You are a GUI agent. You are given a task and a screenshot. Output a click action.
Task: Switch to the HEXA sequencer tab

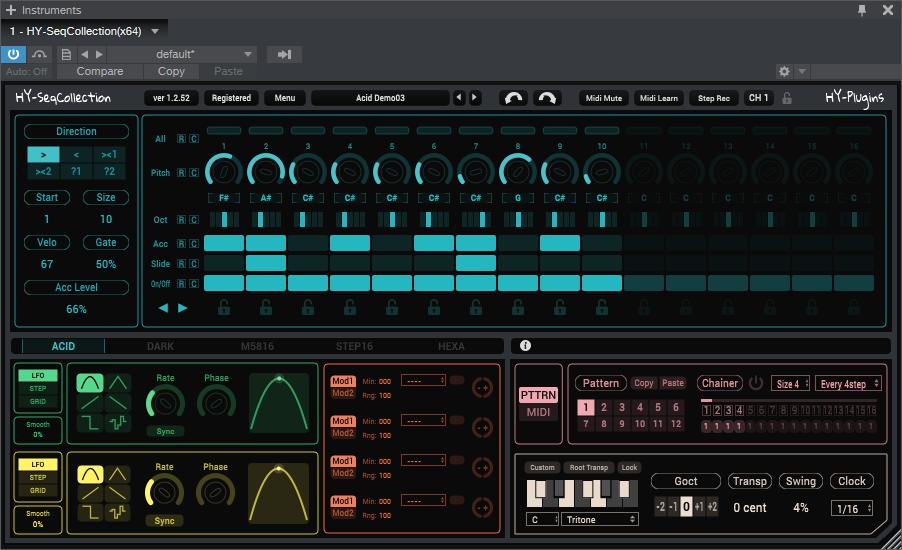(451, 346)
